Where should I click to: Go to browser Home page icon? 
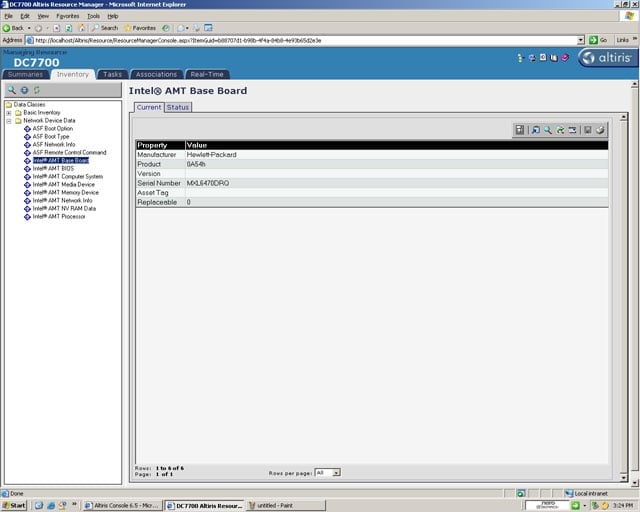coord(81,28)
